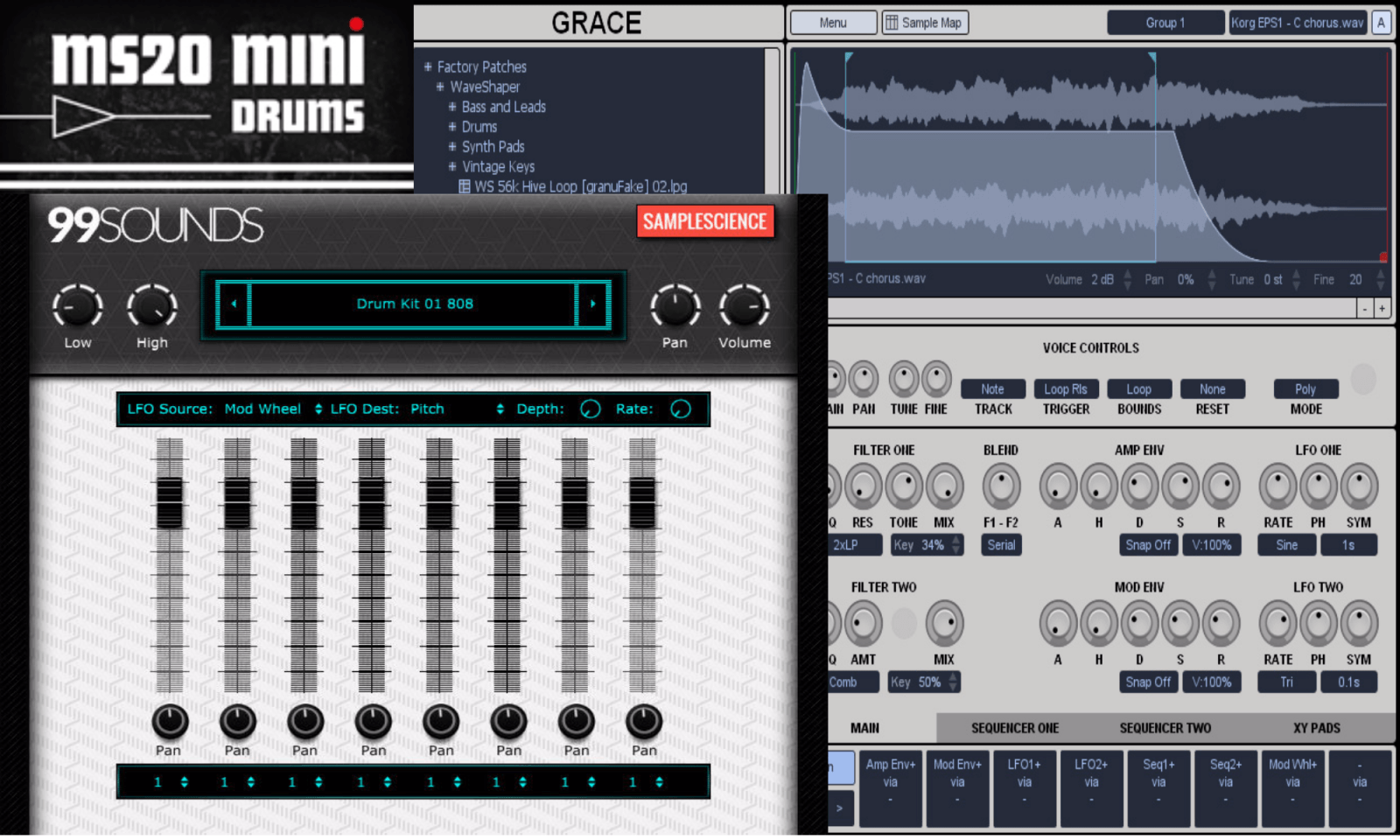The width and height of the screenshot is (1400, 840).
Task: Switch to XY PADS tab
Action: coord(1317,728)
